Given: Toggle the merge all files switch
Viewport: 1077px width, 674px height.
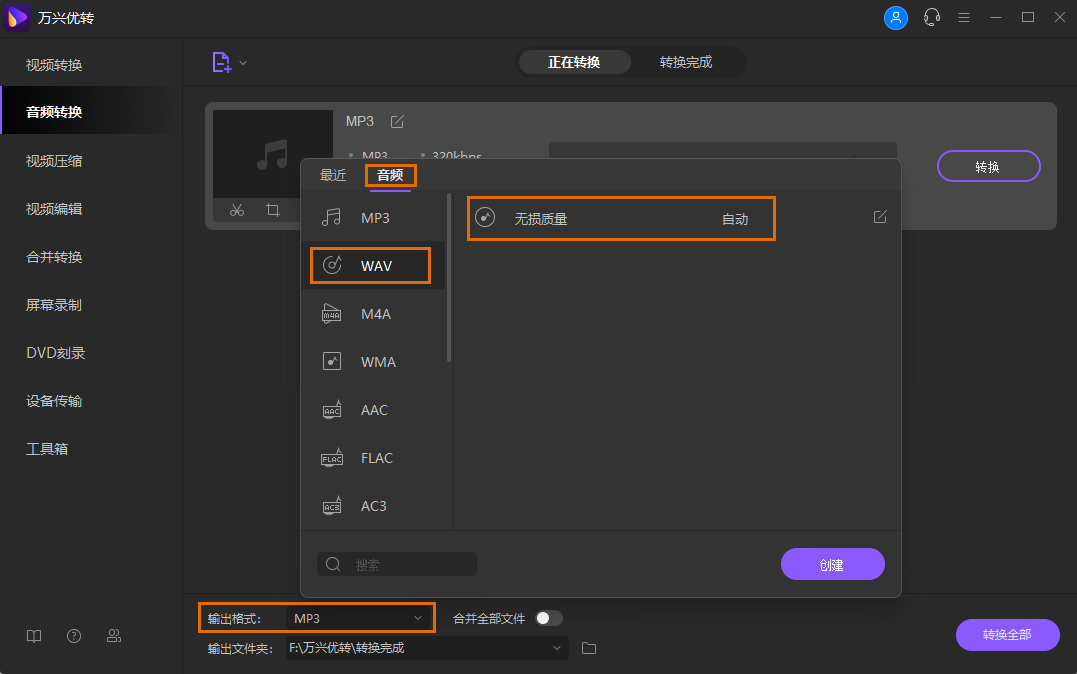Looking at the screenshot, I should (x=549, y=618).
